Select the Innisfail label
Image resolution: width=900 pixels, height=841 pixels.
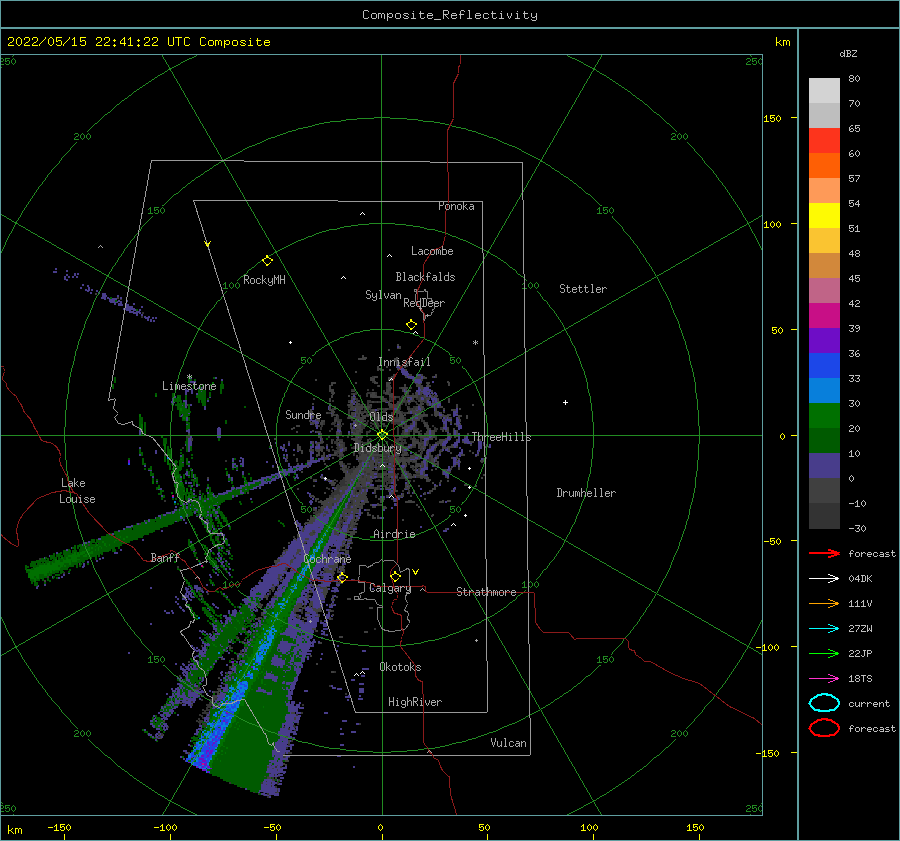point(404,362)
